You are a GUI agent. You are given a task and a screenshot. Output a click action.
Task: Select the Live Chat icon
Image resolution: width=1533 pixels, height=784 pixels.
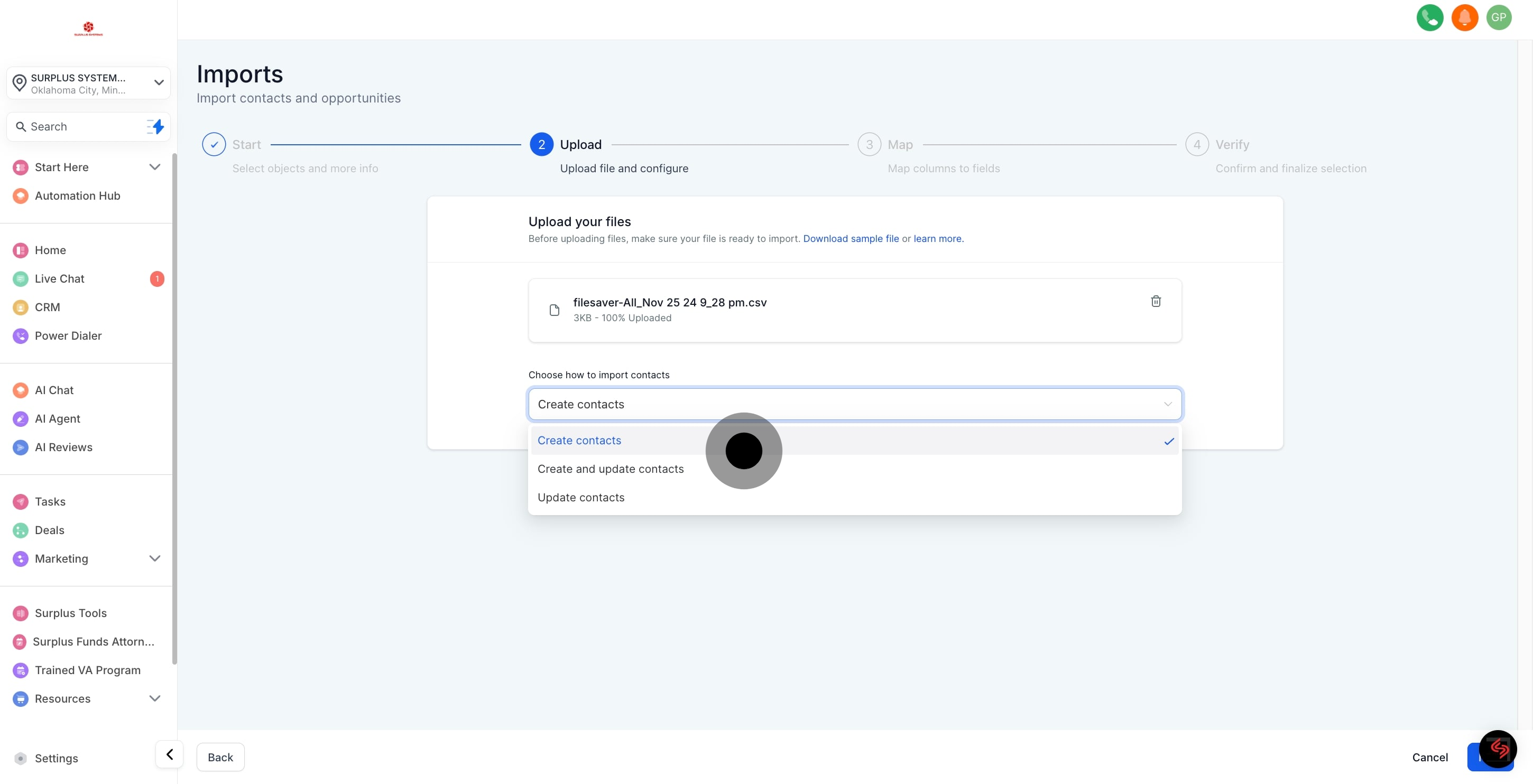20,278
